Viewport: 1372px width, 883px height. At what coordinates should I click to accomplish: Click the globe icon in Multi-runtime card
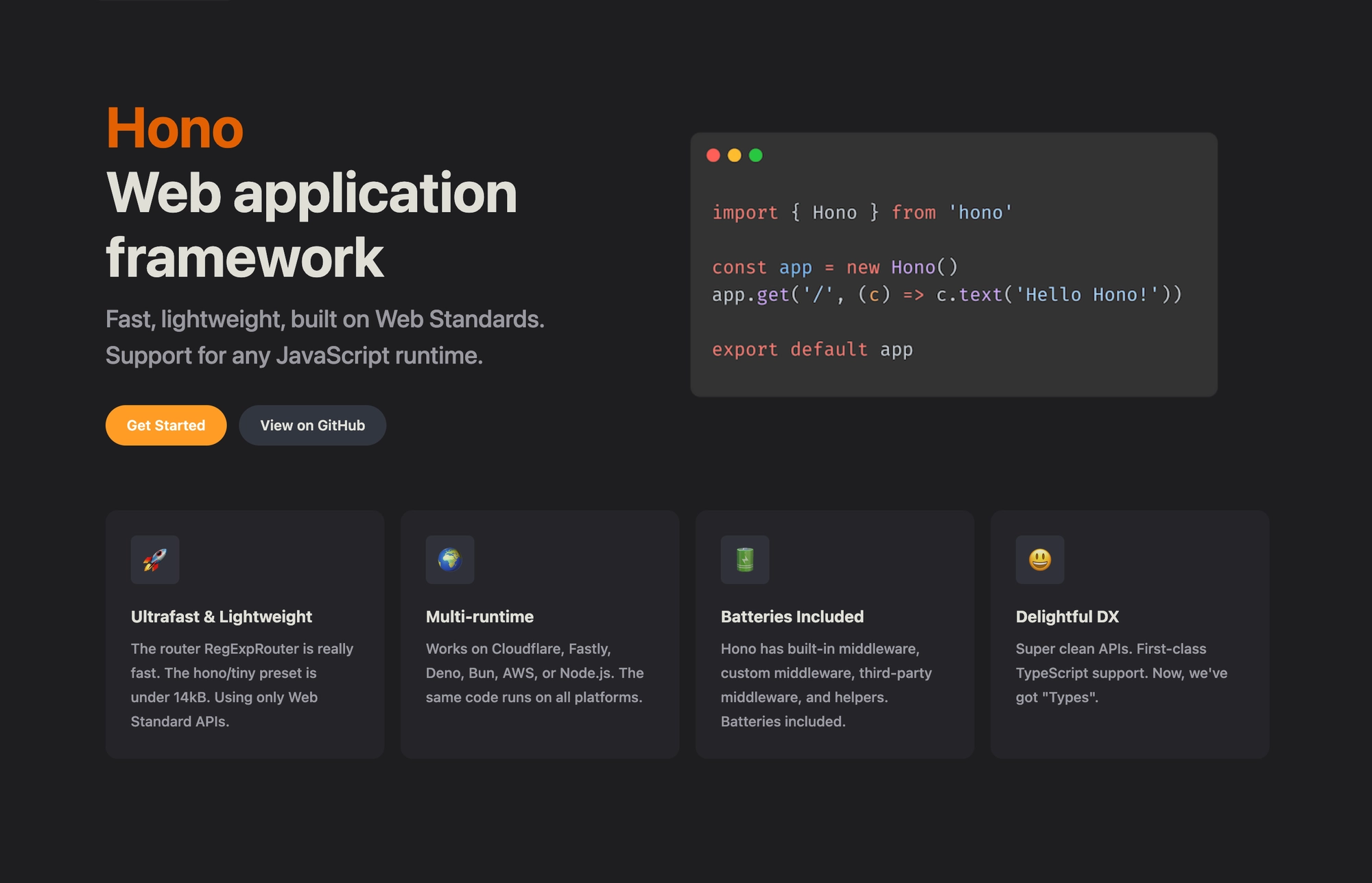pos(450,560)
